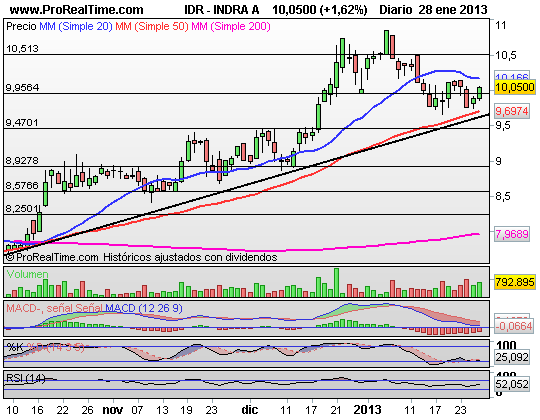Click the magenta 7,9689 moving average tag
540x420 pixels.
[x=512, y=234]
